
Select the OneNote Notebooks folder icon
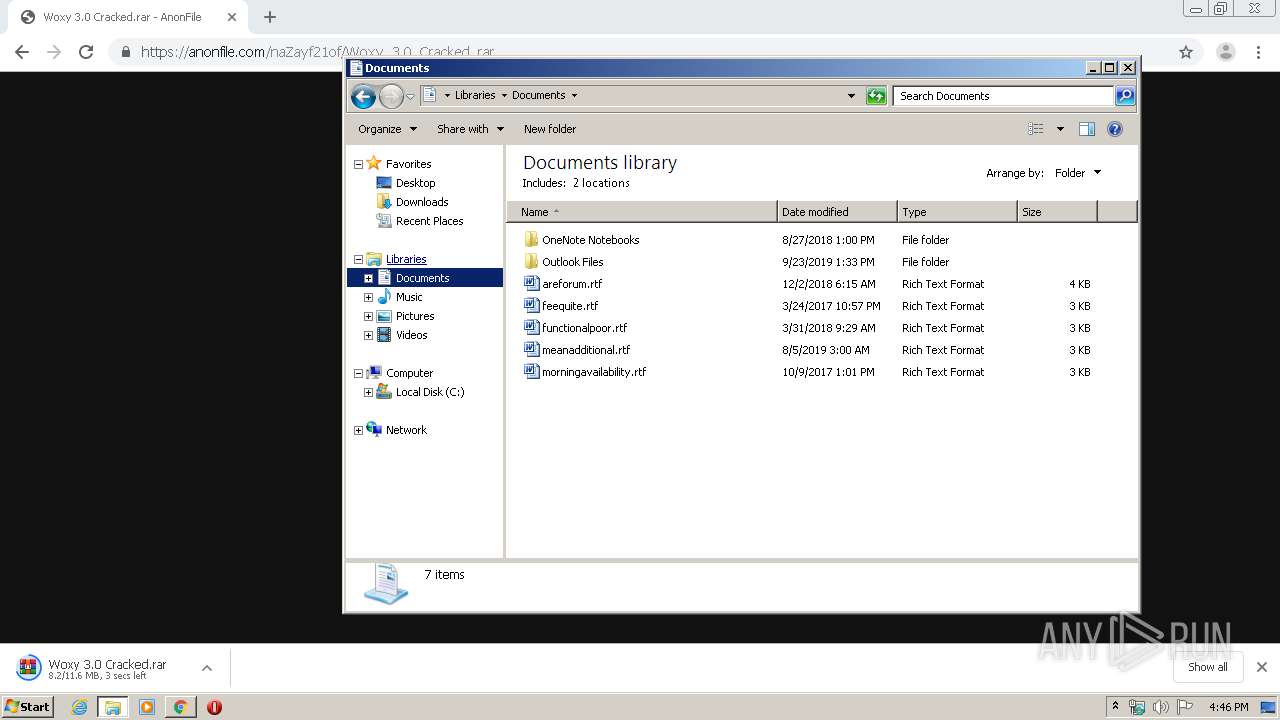pos(532,240)
